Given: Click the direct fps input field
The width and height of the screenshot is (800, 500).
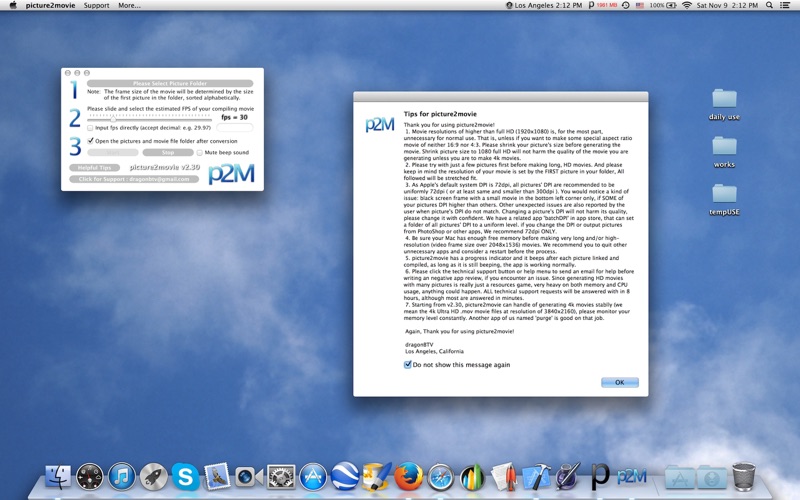Looking at the screenshot, I should [234, 128].
